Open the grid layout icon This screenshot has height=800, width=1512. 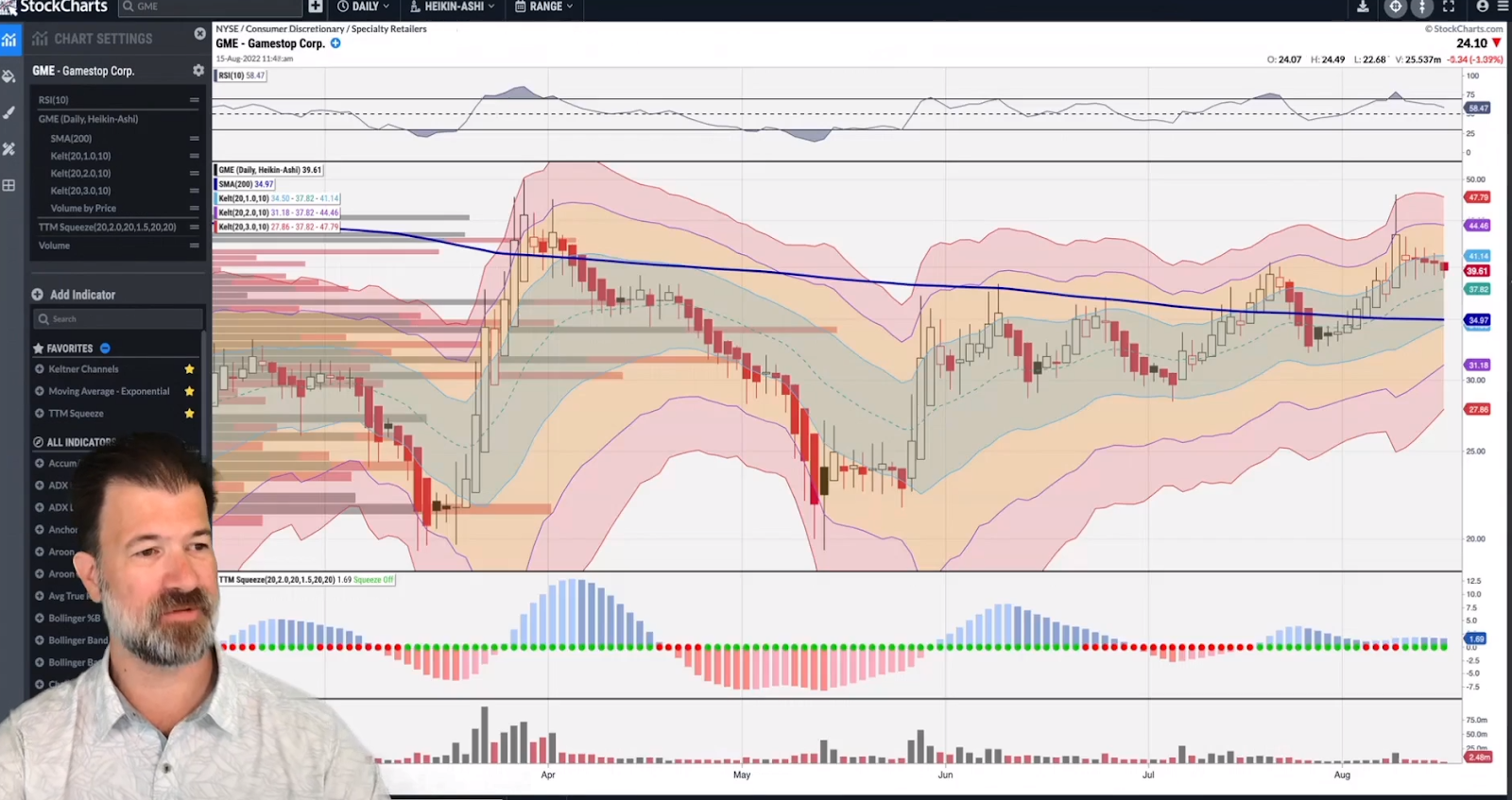9,185
